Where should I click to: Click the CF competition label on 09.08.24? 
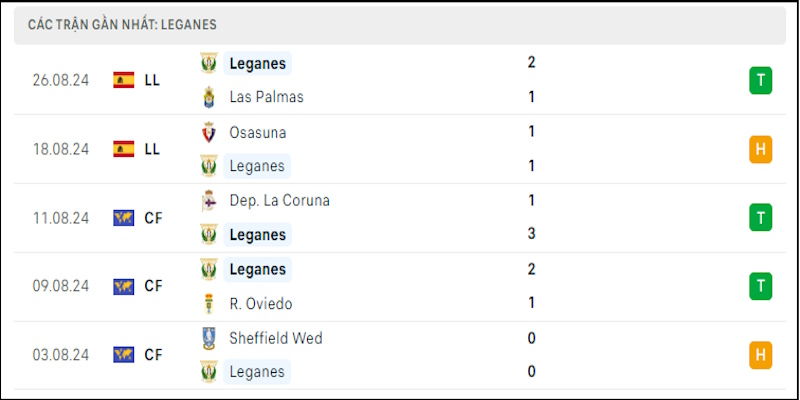click(153, 286)
